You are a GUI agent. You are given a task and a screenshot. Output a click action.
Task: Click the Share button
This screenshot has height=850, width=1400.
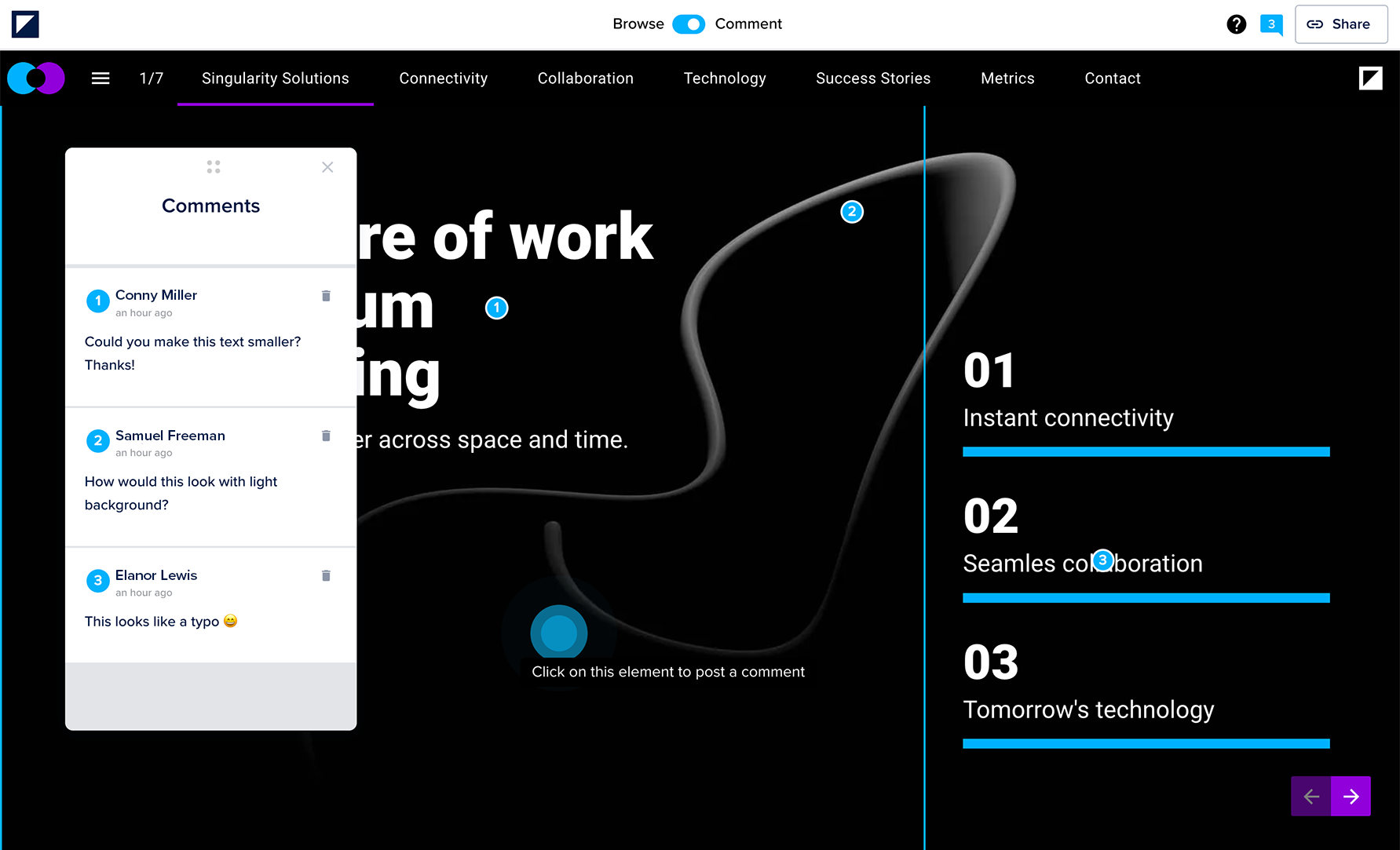coord(1340,24)
